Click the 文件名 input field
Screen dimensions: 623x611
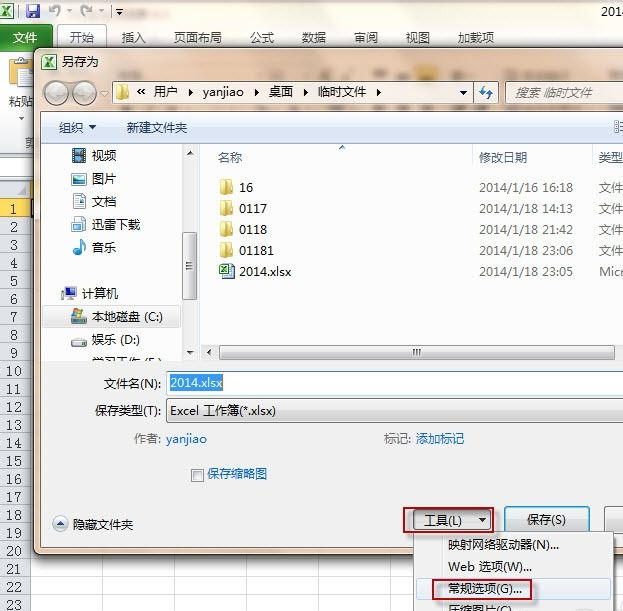(x=395, y=383)
